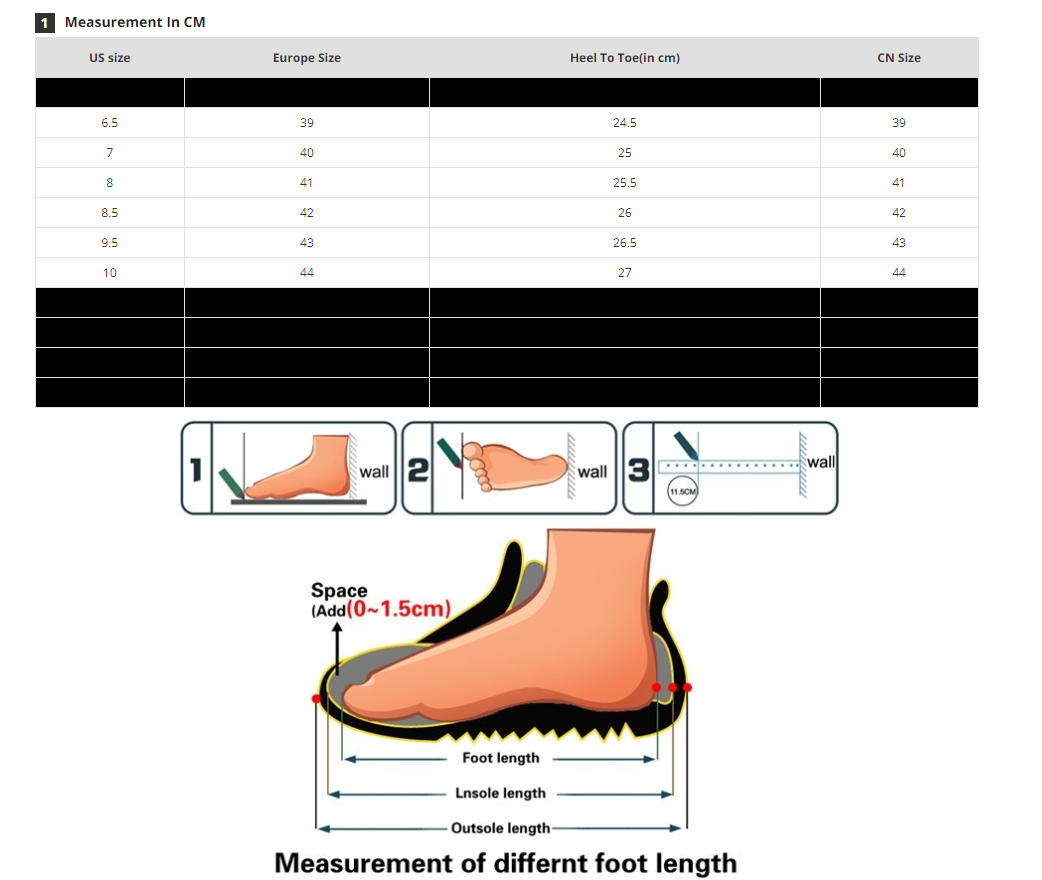Click the numbered "1" badge beside Measurement heading

pyautogui.click(x=44, y=22)
